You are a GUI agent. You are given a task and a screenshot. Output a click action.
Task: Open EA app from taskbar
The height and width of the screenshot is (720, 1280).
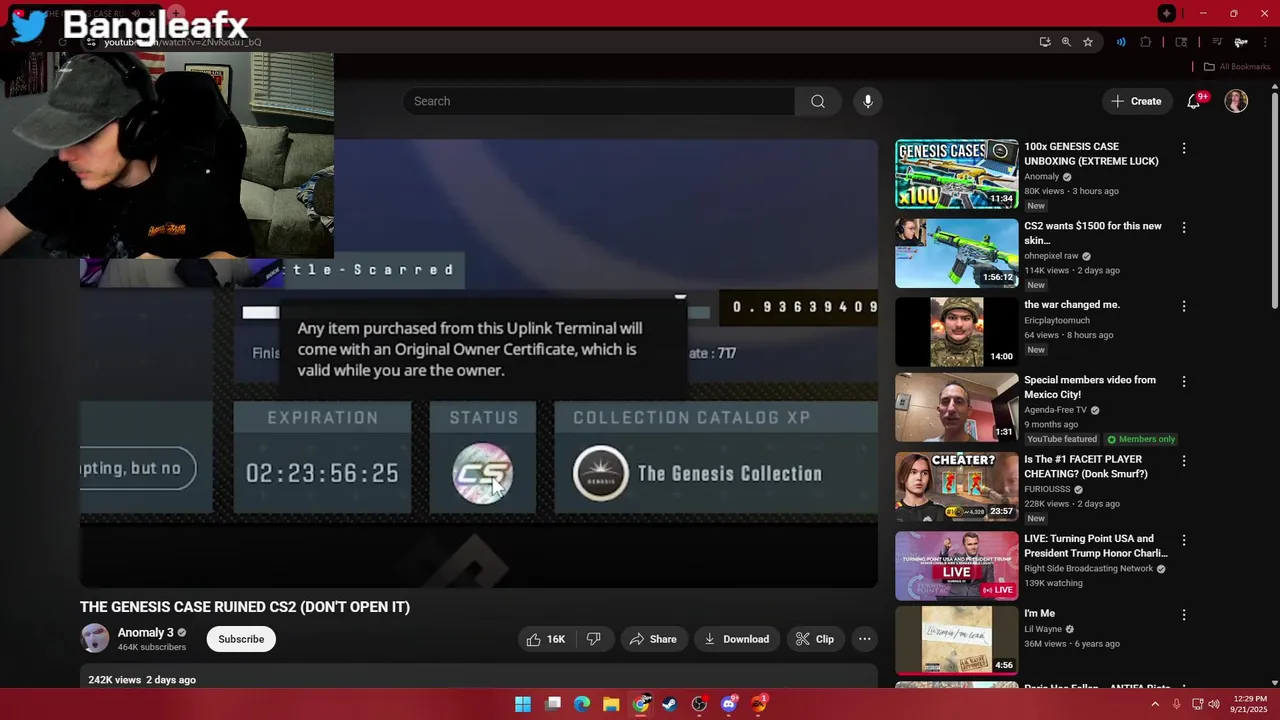[759, 704]
